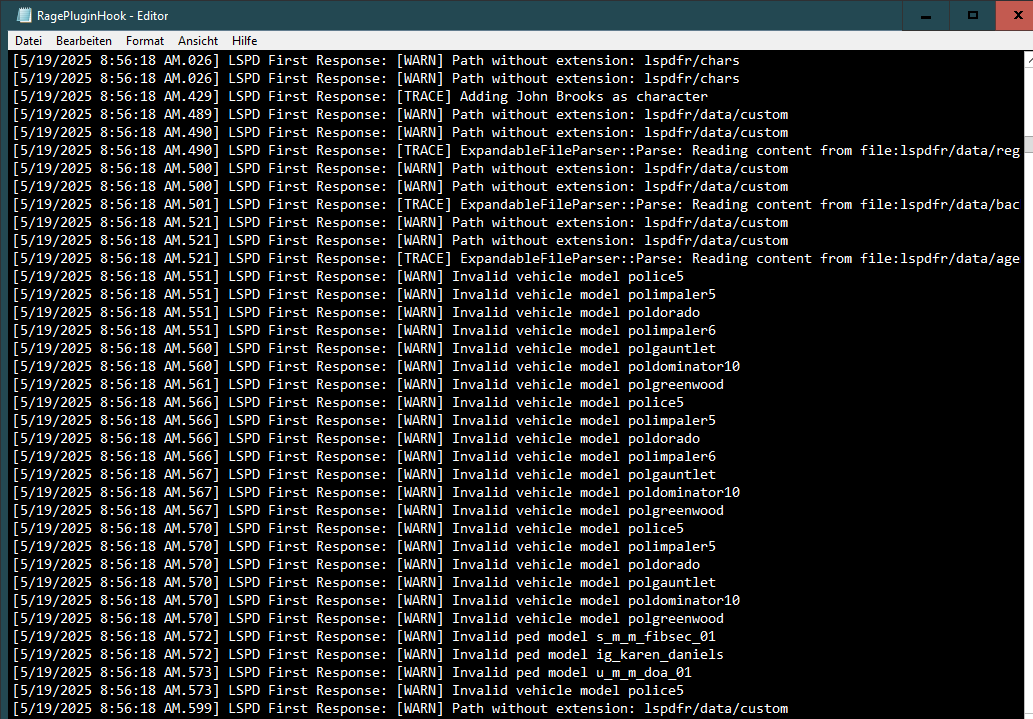Click 'Invalid ped model u_m_m_doa_01' line
The height and width of the screenshot is (719, 1033).
click(x=352, y=672)
